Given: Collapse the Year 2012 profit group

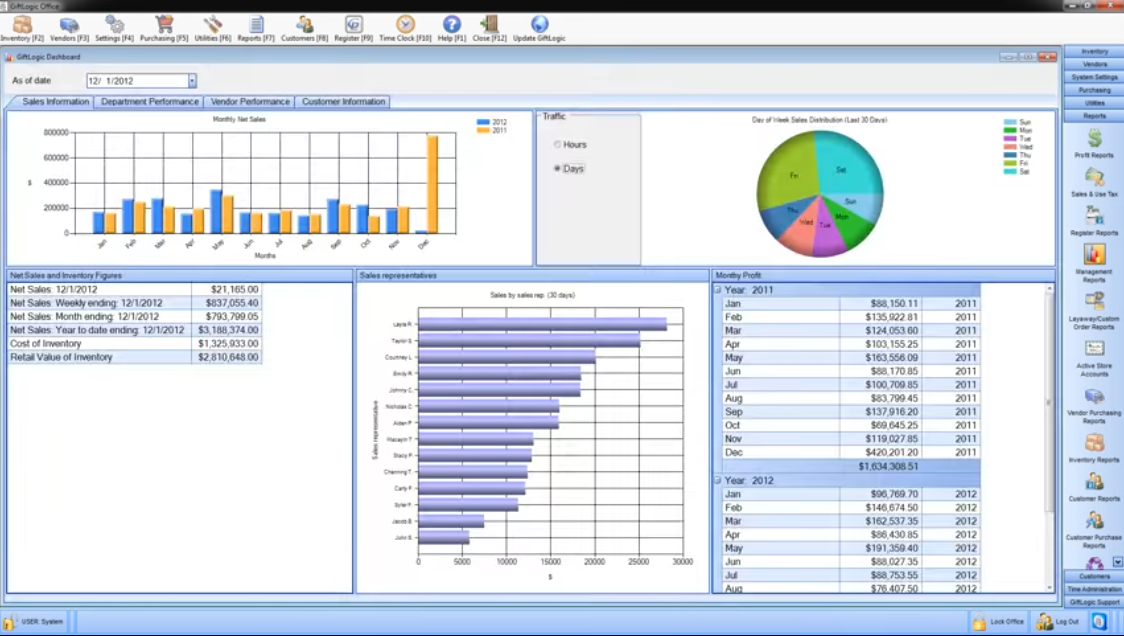Looking at the screenshot, I should tap(717, 481).
